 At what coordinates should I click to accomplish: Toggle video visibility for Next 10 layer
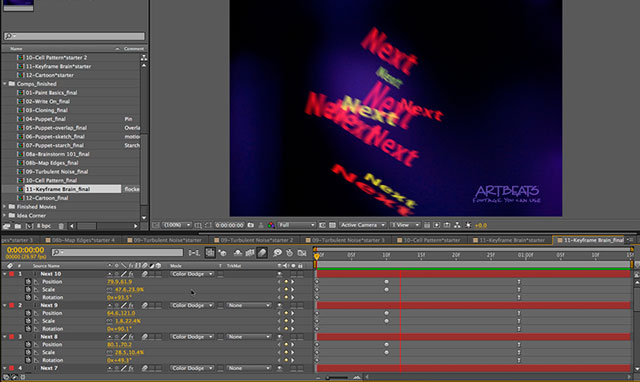(280, 274)
